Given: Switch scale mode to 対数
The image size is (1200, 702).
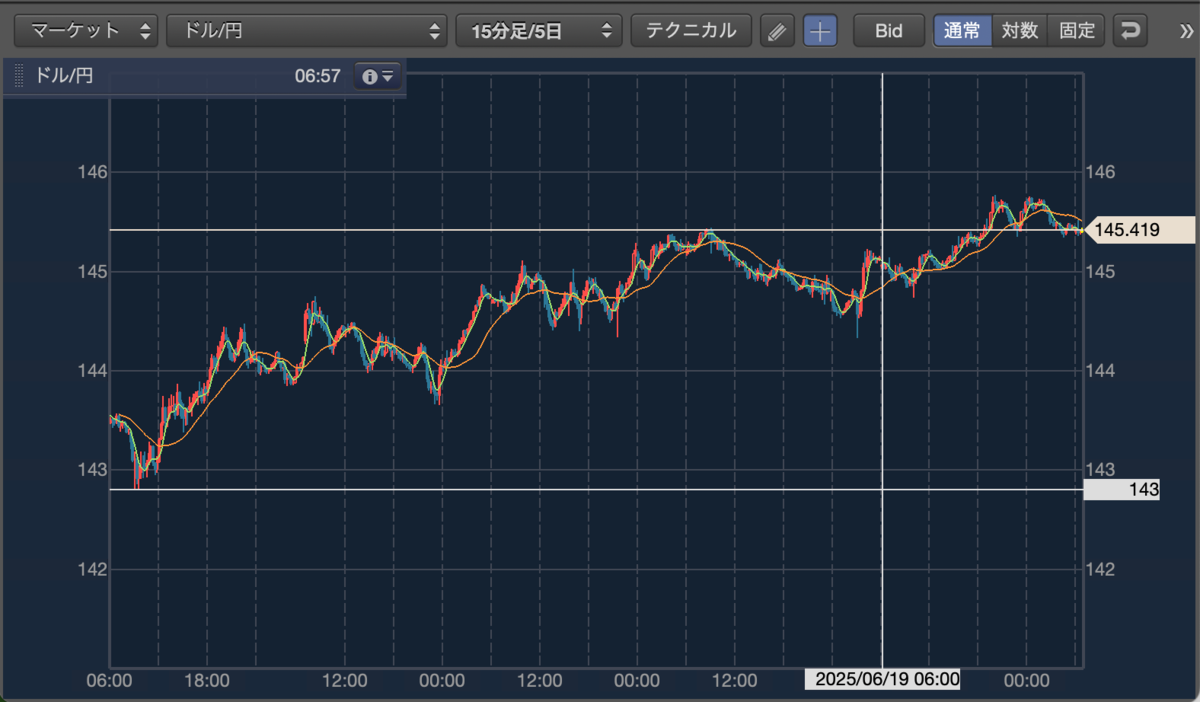Looking at the screenshot, I should pos(1019,30).
